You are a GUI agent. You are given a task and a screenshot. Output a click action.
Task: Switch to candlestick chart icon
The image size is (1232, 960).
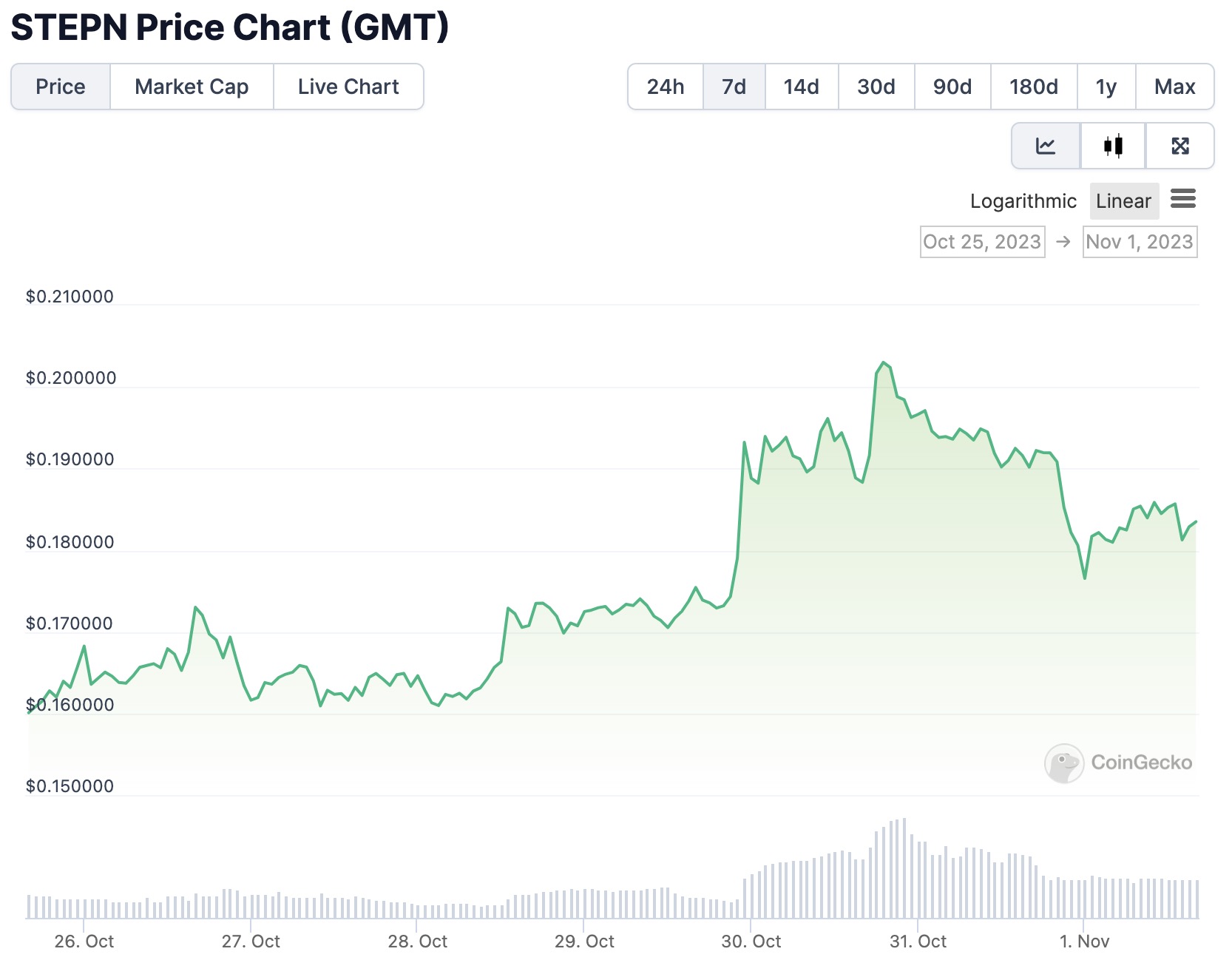point(1113,146)
